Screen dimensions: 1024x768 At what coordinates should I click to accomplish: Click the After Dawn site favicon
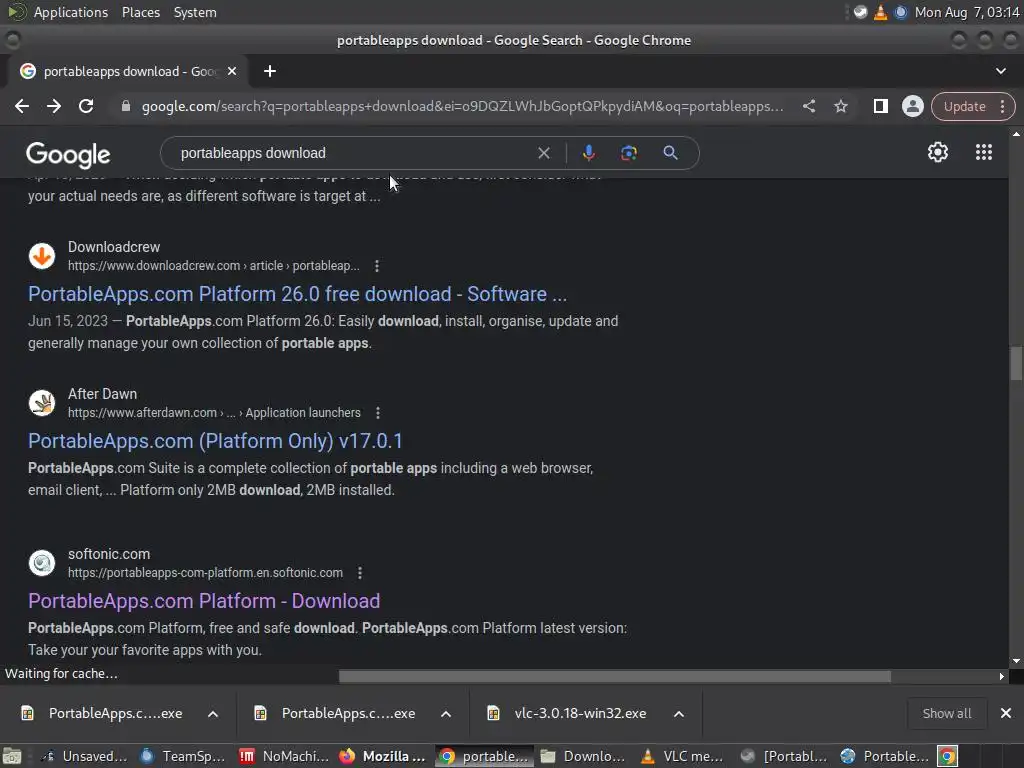coord(42,403)
